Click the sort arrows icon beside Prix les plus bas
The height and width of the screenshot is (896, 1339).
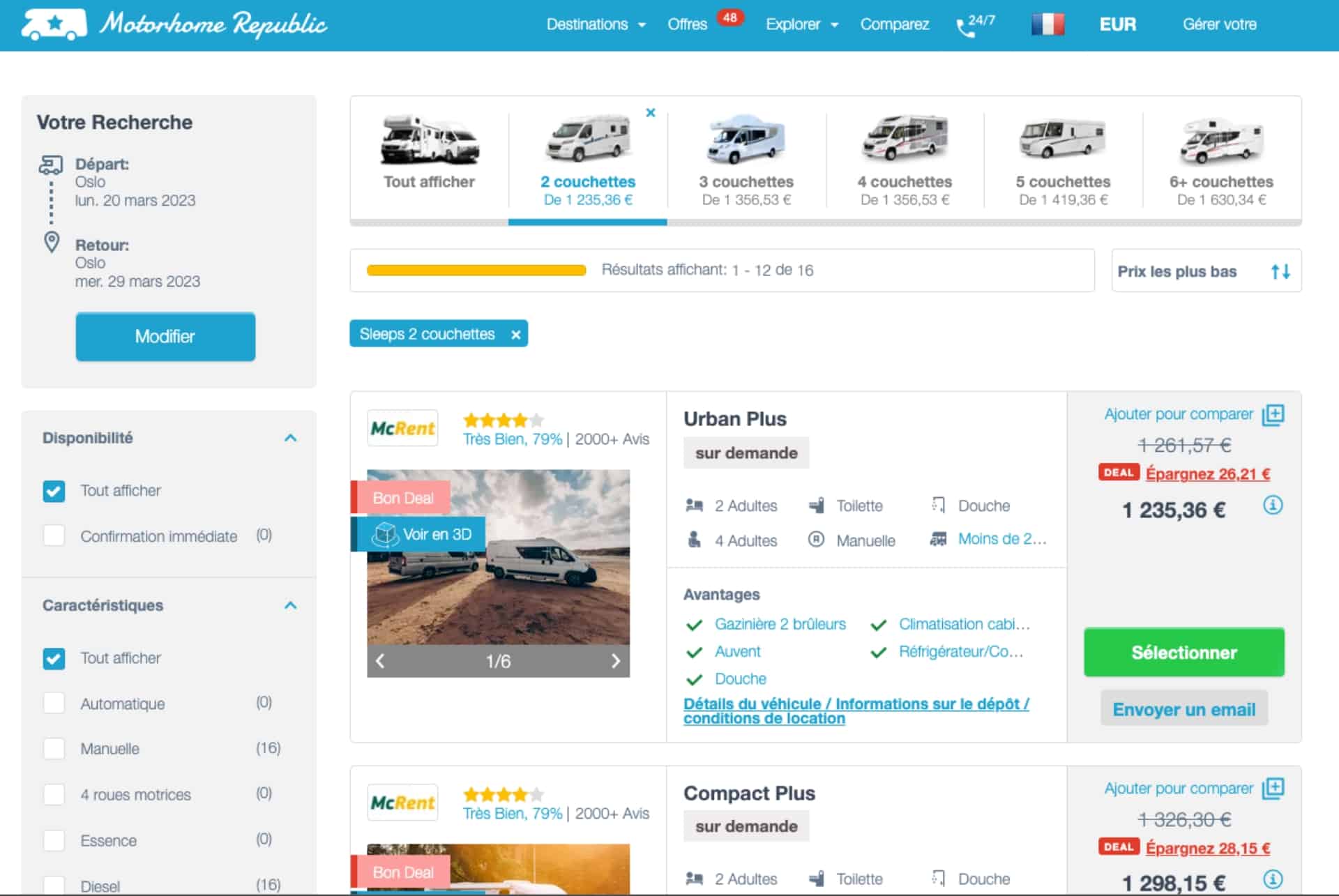click(x=1280, y=271)
